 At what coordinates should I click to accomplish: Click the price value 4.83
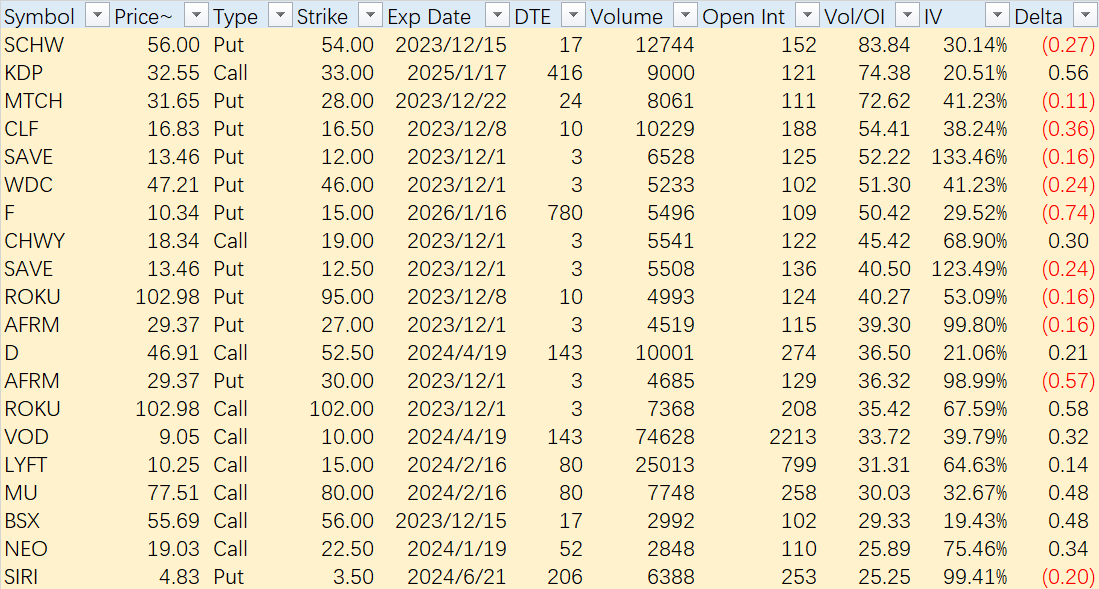pos(179,577)
